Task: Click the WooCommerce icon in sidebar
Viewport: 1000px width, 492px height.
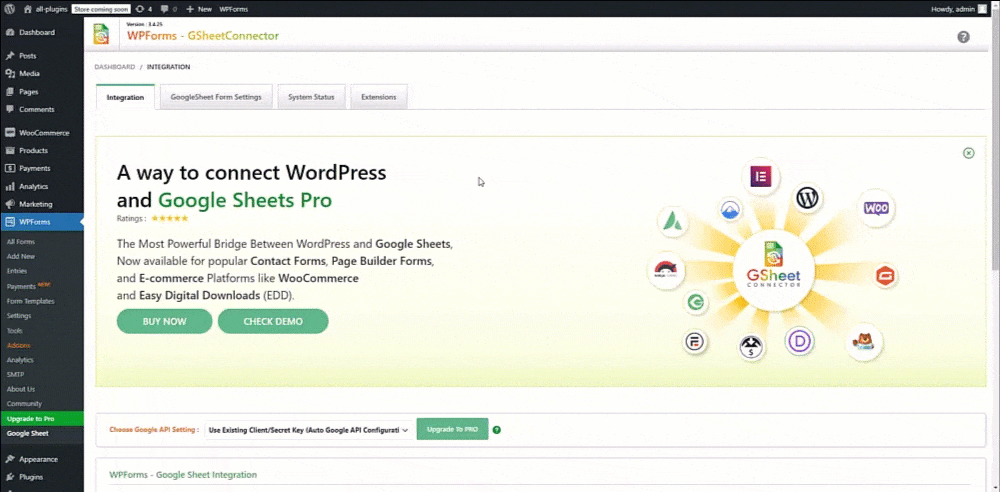Action: pyautogui.click(x=10, y=133)
